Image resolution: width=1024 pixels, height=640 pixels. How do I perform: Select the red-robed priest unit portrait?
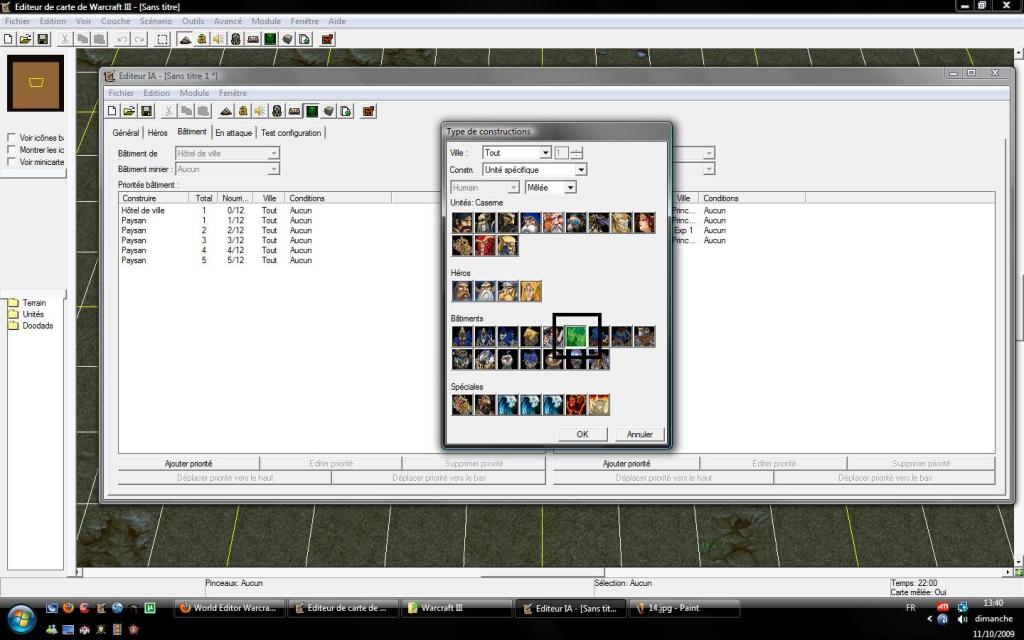point(485,246)
